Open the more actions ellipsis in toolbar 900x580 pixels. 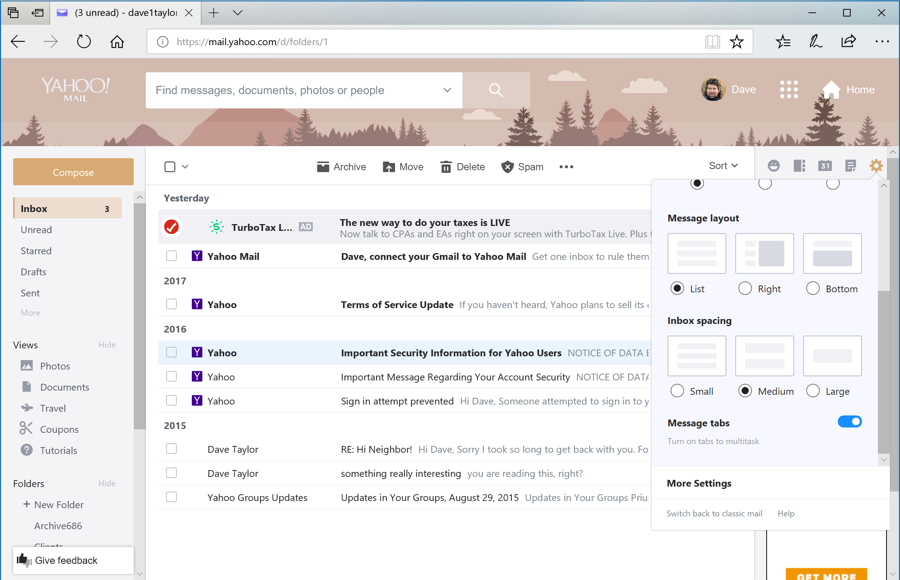point(567,167)
